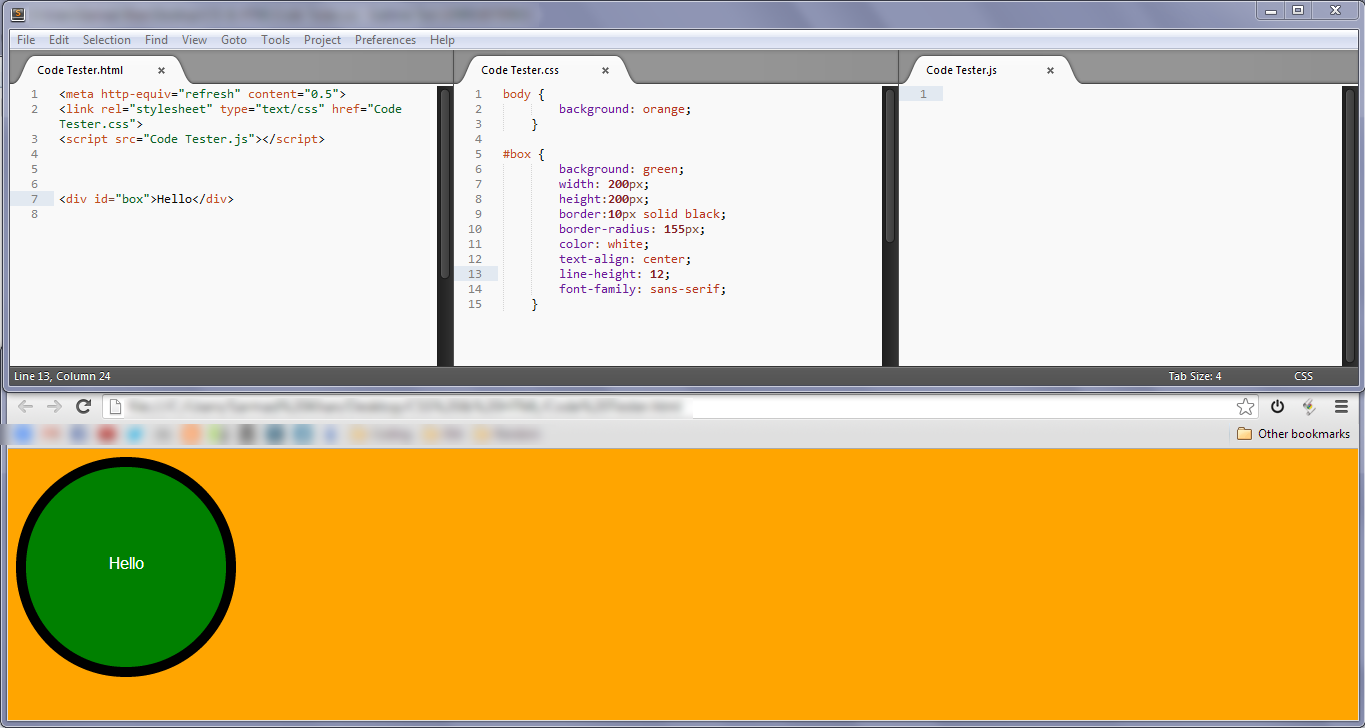Click the page icon in the address bar

point(114,406)
